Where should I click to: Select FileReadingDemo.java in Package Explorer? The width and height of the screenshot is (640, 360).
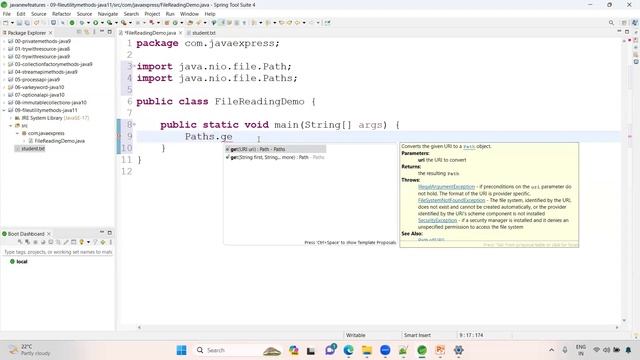point(56,141)
